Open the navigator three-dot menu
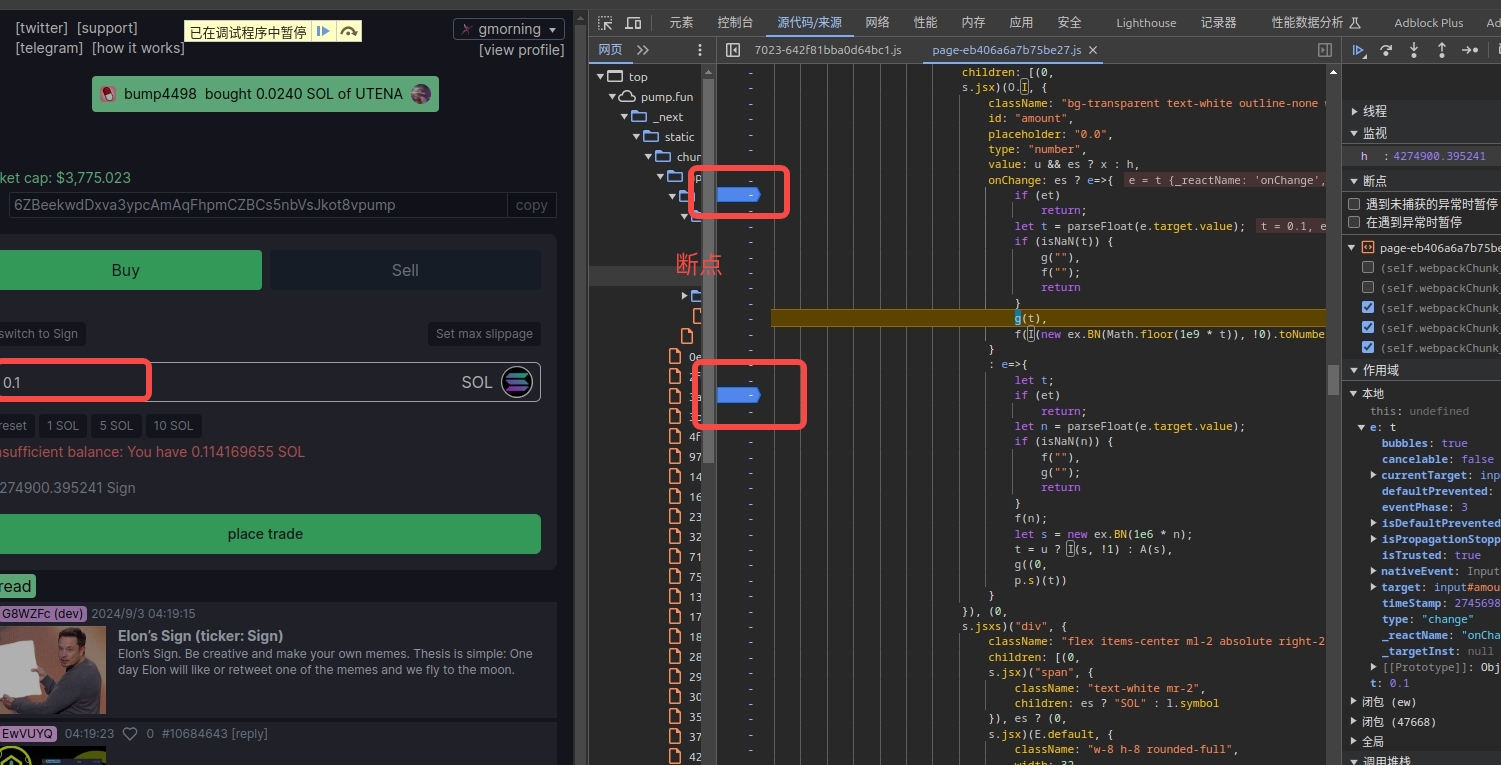Screen dimensions: 1501x765 coord(701,50)
